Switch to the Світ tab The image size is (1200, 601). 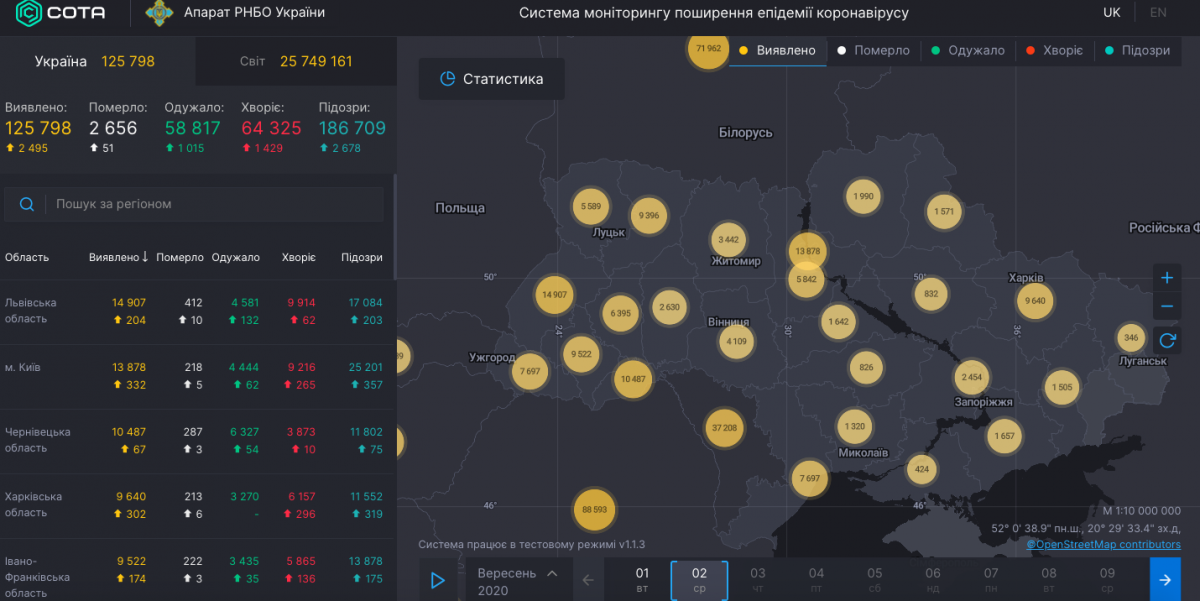pyautogui.click(x=295, y=61)
